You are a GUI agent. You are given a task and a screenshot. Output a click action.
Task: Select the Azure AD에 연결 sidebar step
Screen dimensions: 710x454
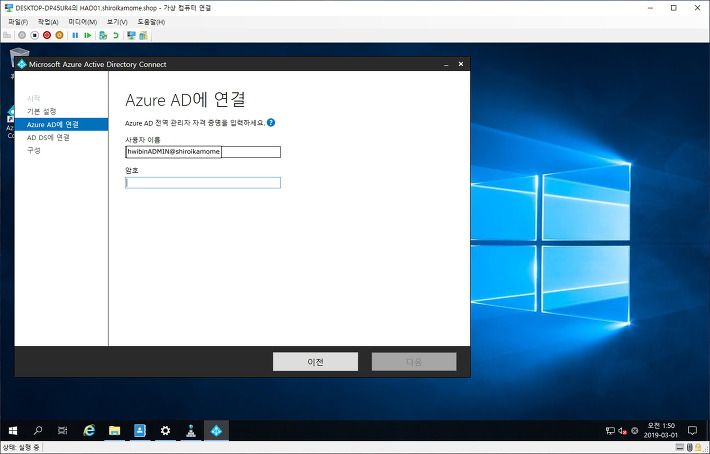click(62, 124)
